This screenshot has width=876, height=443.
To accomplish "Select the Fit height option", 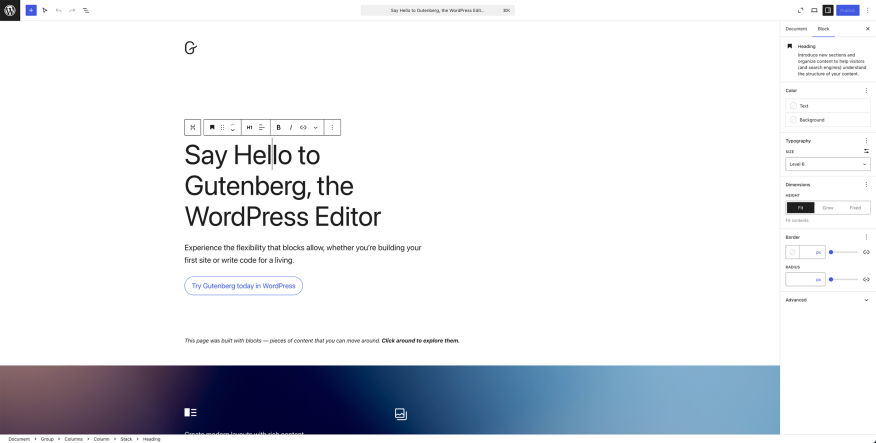I will coord(800,208).
